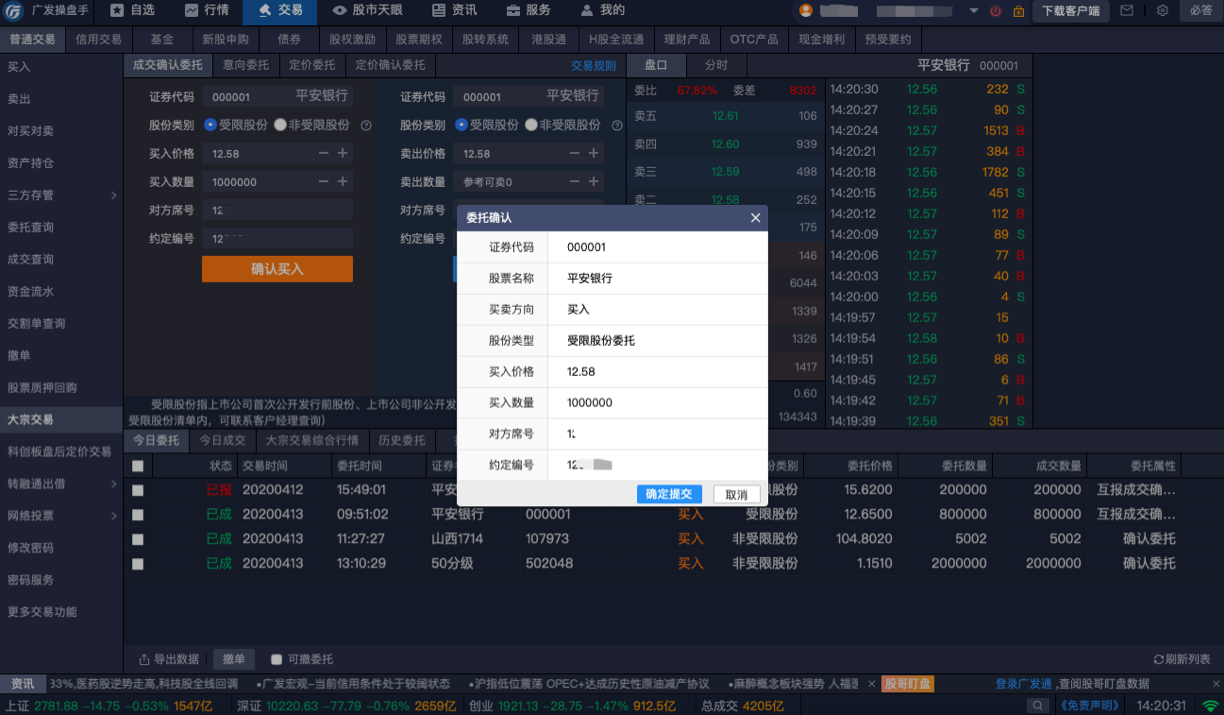The width and height of the screenshot is (1224, 715).
Task: Click 取消 button in dialog
Action: point(737,494)
